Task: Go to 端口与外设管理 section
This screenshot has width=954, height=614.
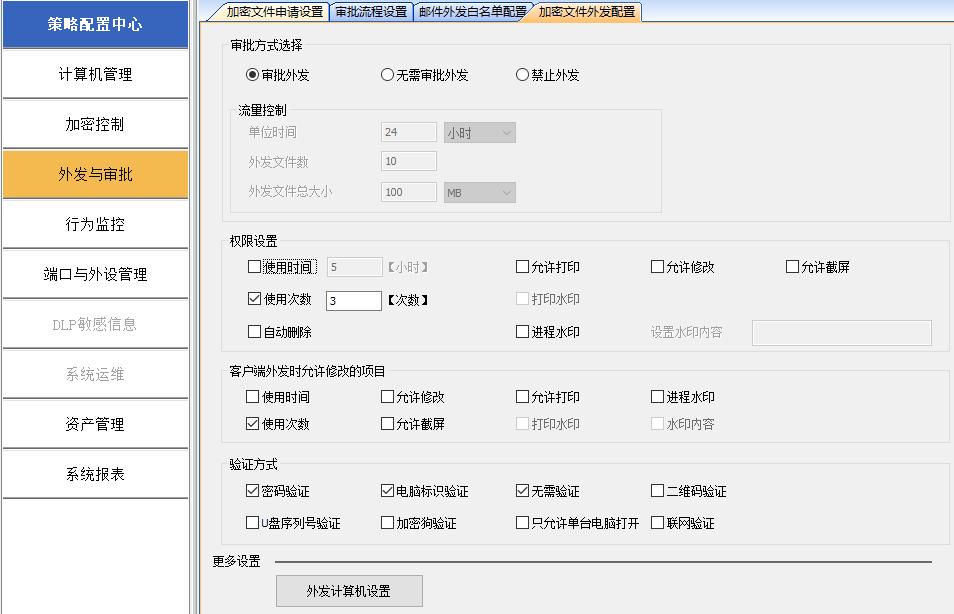Action: (x=95, y=273)
